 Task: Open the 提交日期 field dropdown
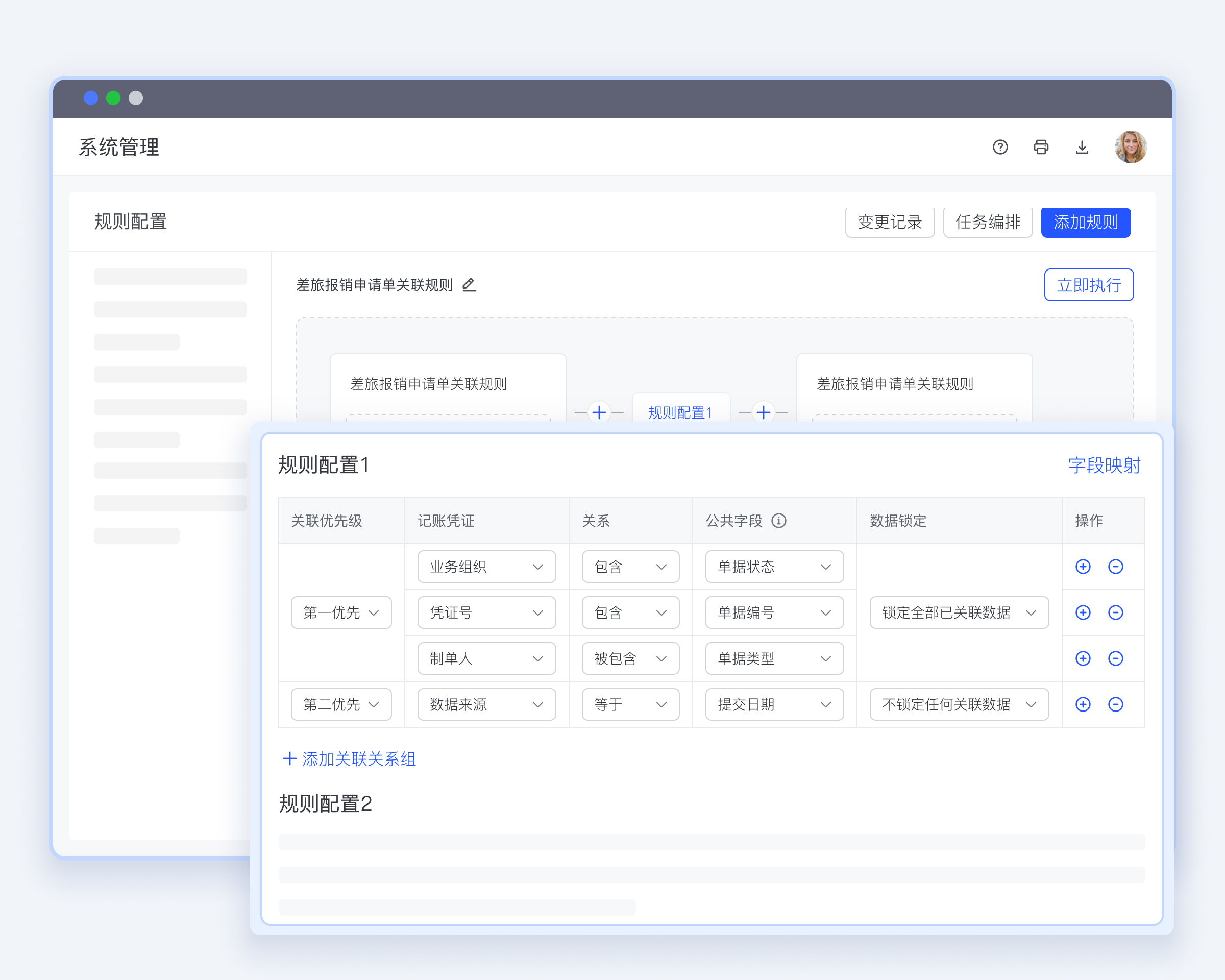[x=774, y=704]
